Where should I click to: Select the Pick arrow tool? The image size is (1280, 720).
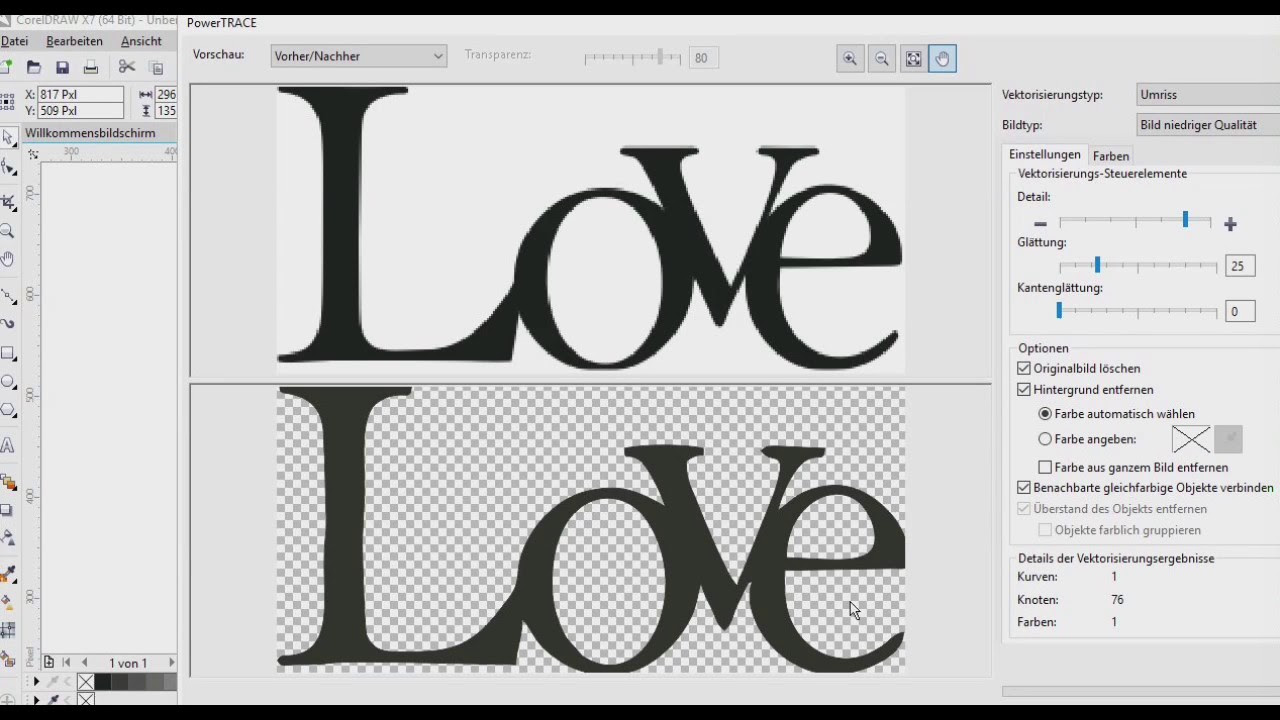point(8,137)
